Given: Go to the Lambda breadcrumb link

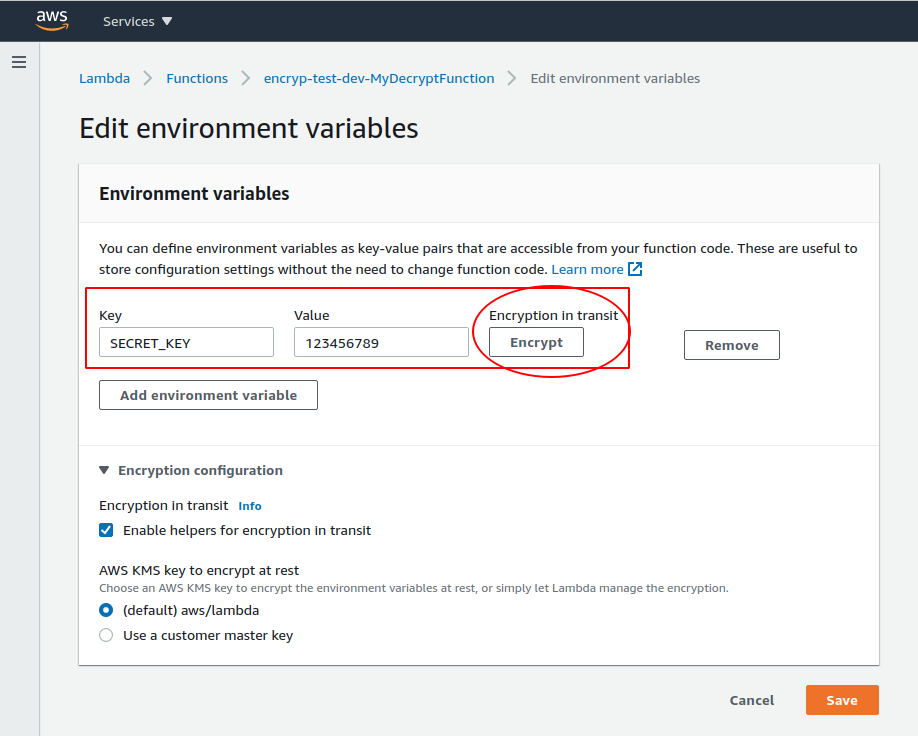Looking at the screenshot, I should pyautogui.click(x=104, y=78).
